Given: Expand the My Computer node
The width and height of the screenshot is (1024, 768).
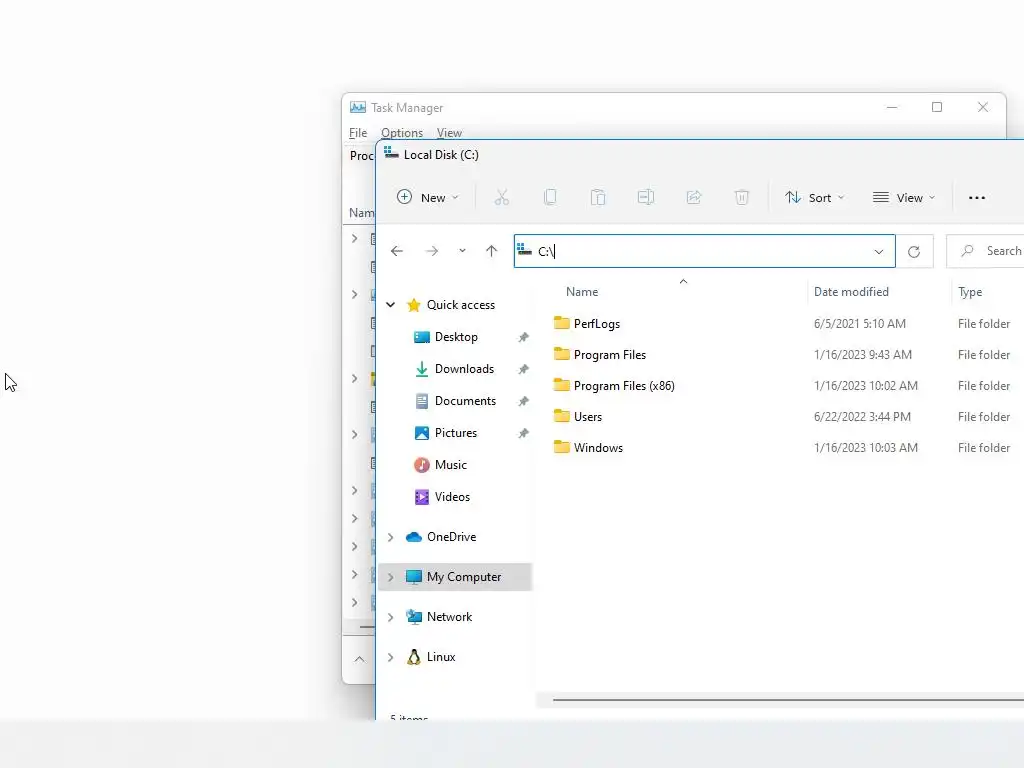Looking at the screenshot, I should pos(391,577).
